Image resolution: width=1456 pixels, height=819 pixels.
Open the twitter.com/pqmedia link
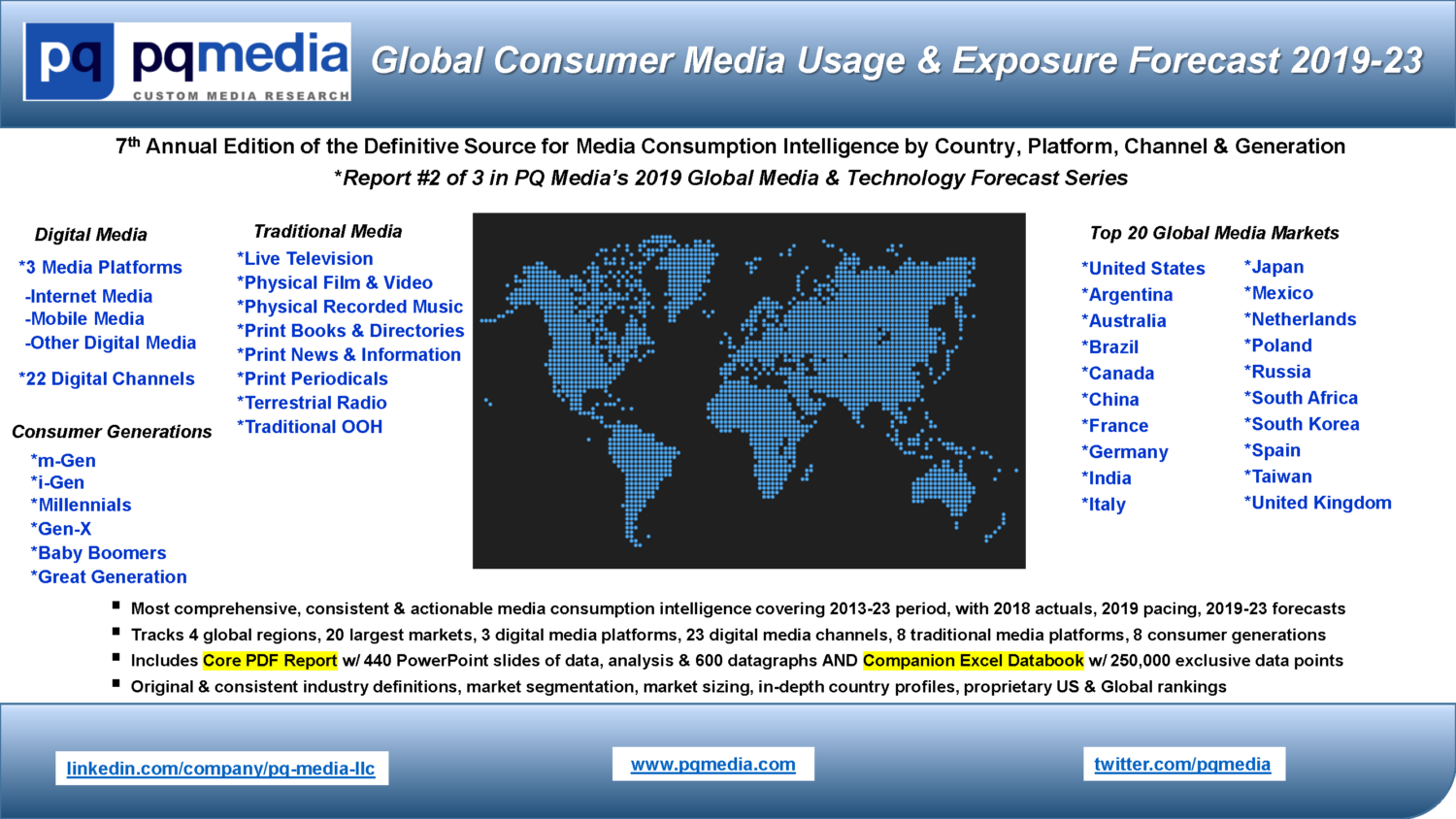coord(1182,764)
